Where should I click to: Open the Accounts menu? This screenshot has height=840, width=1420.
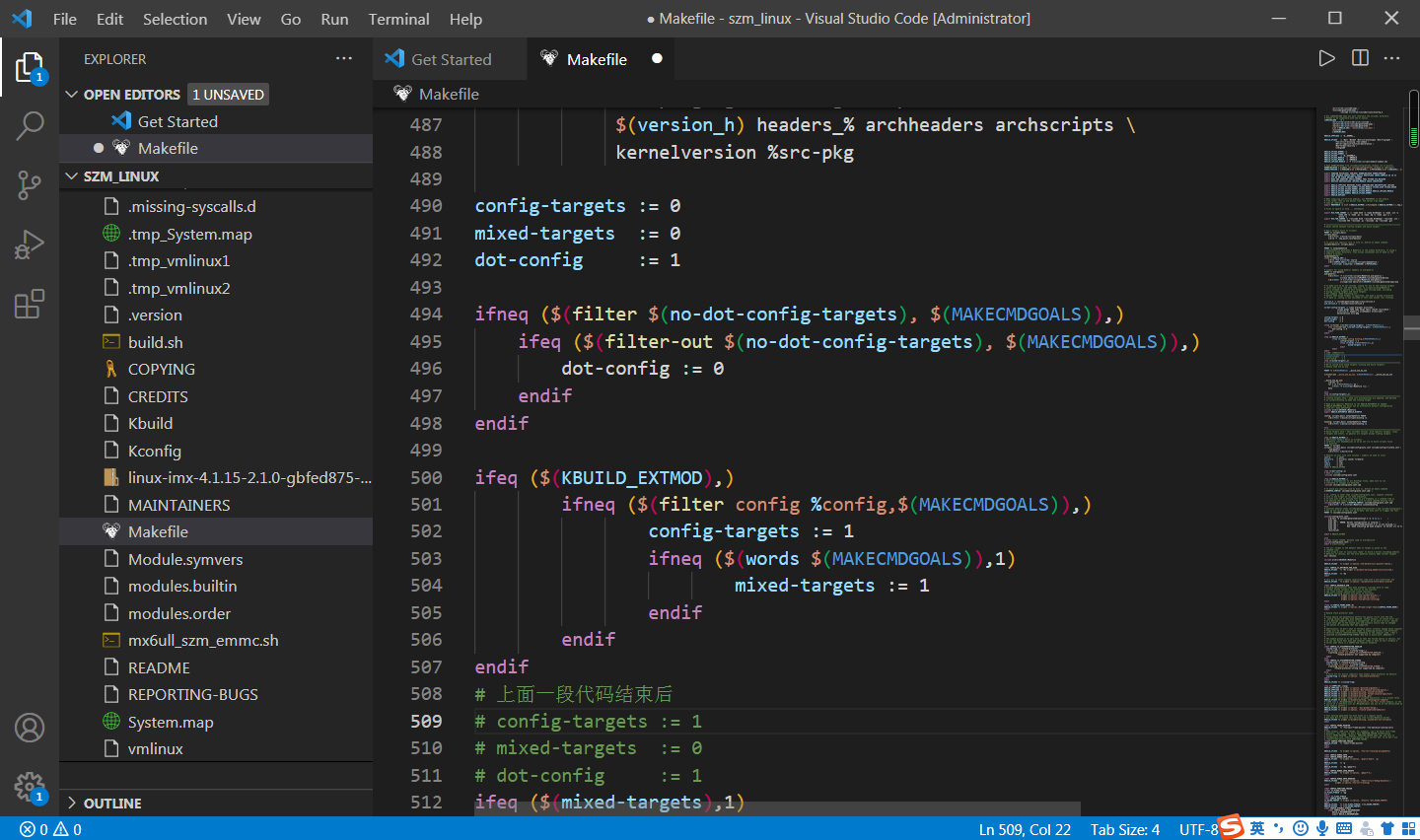[x=30, y=728]
